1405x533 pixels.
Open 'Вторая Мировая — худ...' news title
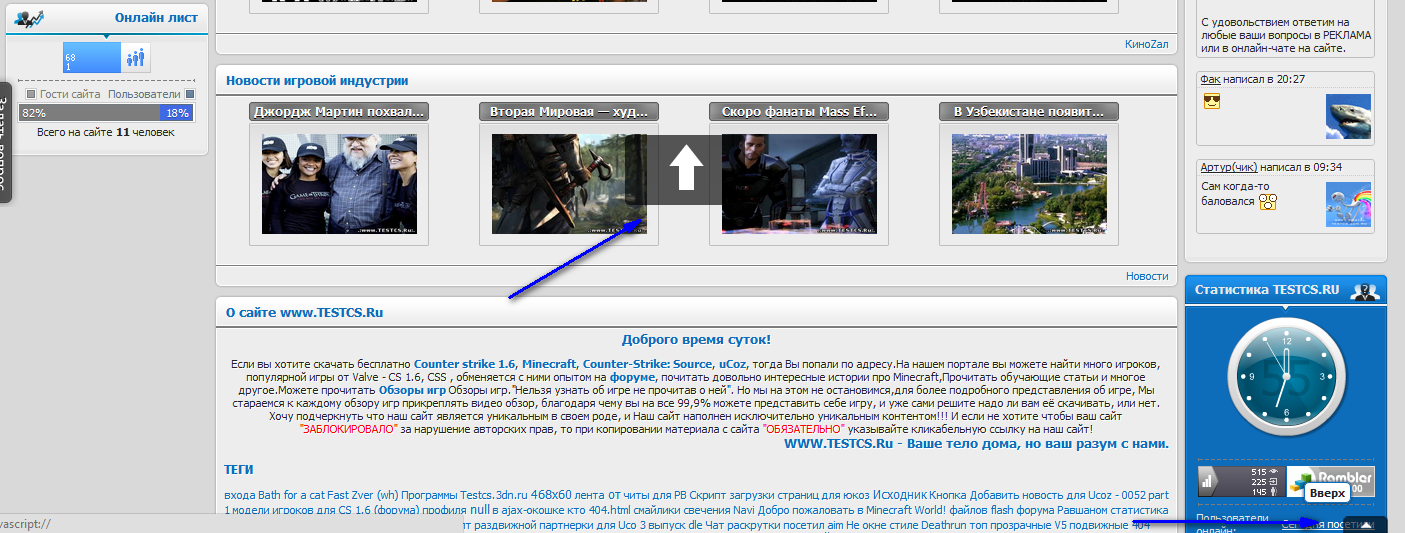(x=569, y=112)
